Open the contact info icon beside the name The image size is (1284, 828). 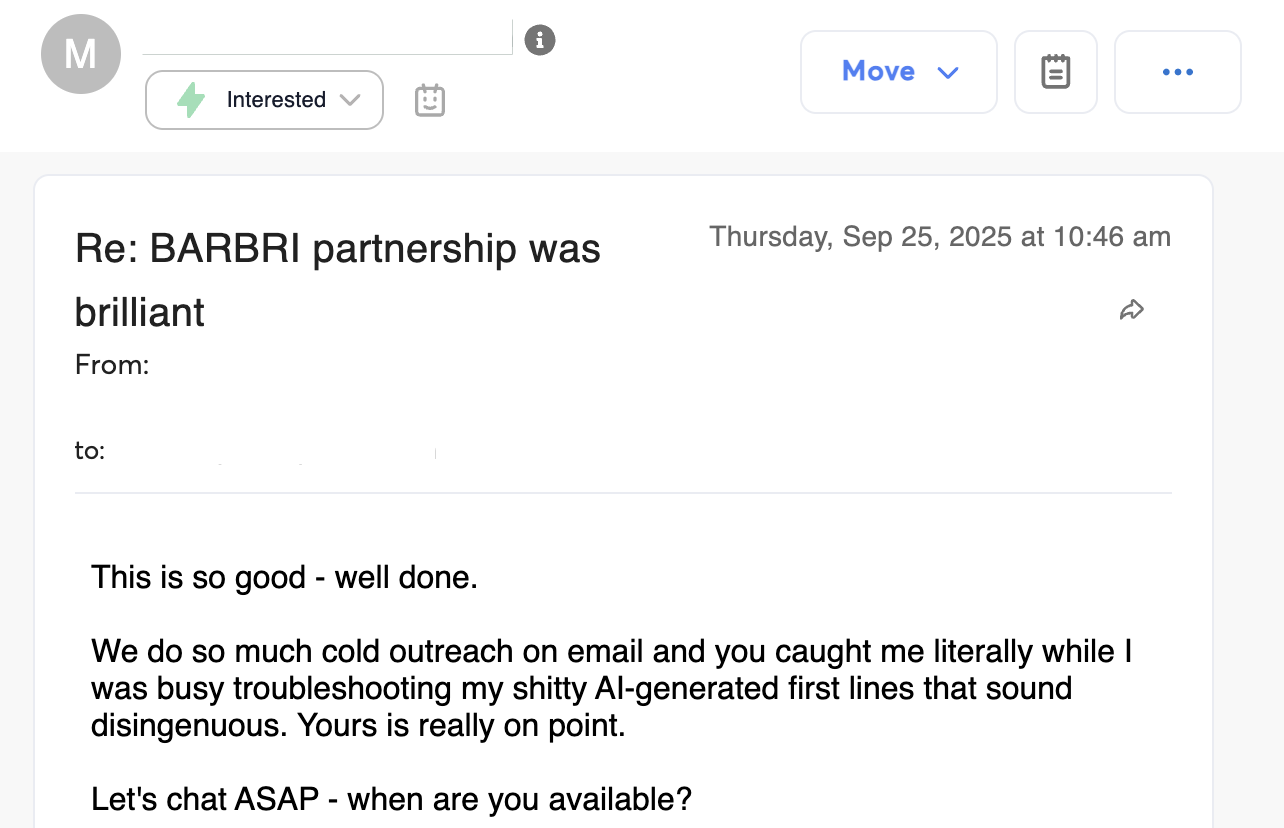coord(539,40)
